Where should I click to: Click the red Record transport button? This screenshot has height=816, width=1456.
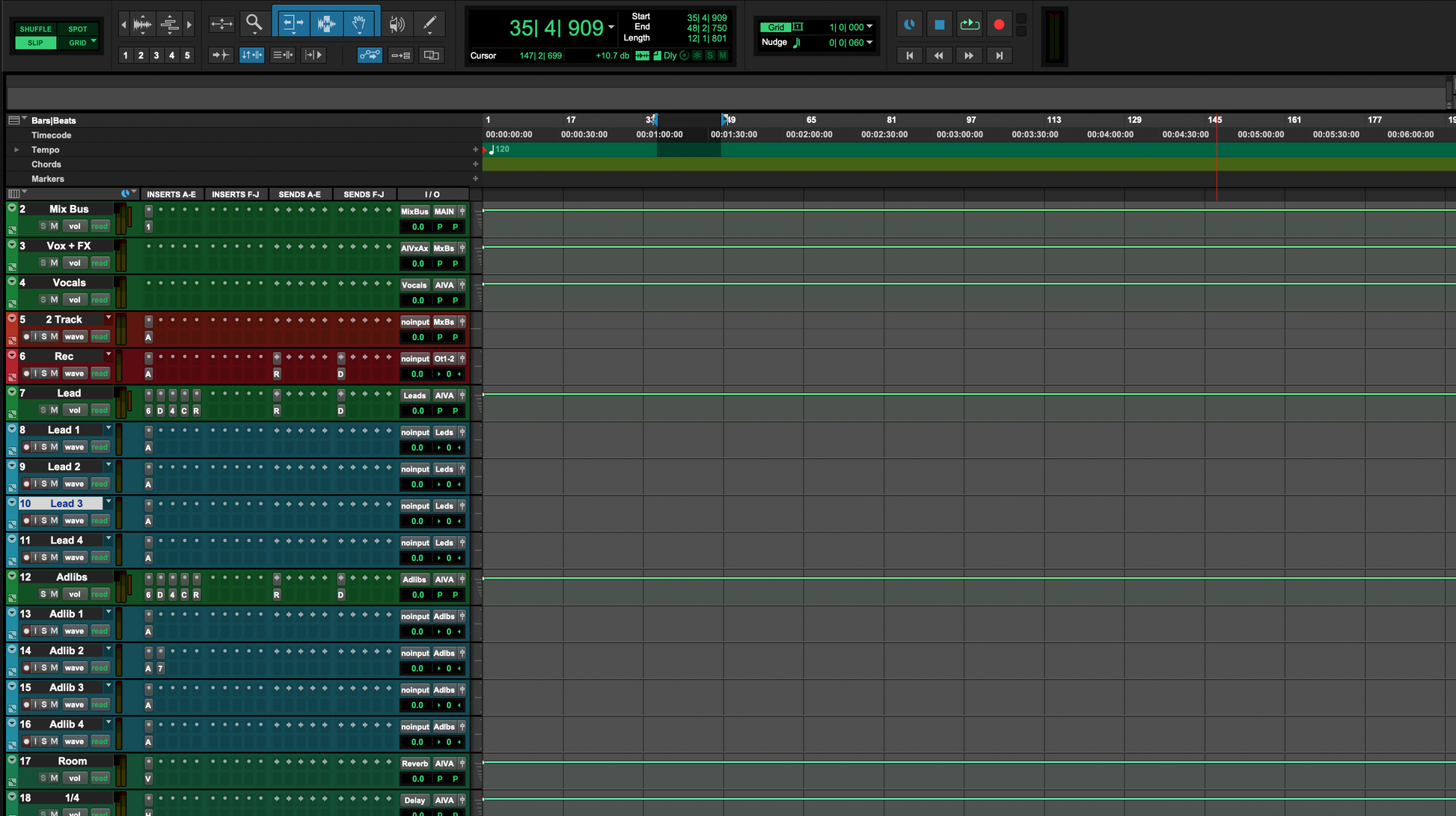(x=999, y=25)
